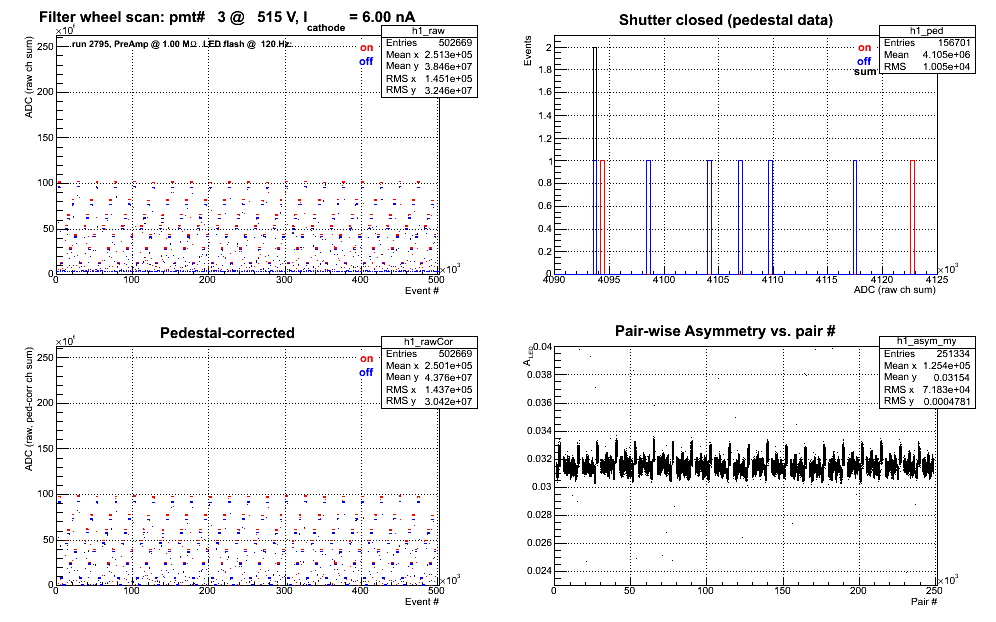
Task: Select 'RMS y 3.042e+07' in the h1_rawCor box
Action: tap(429, 401)
